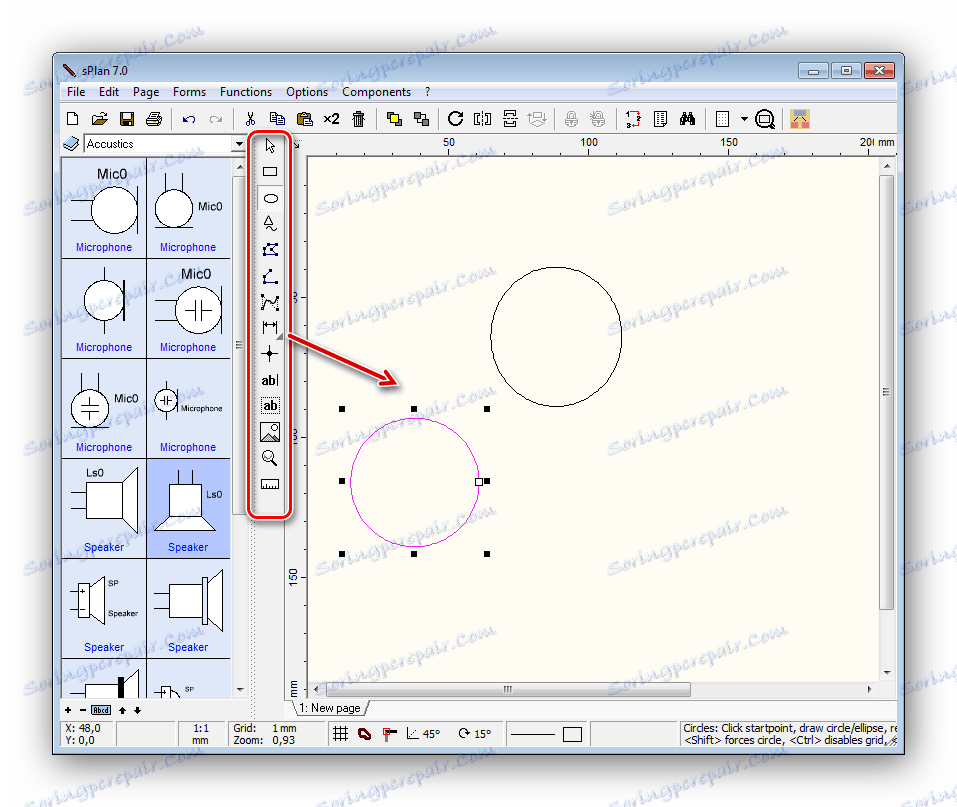This screenshot has height=807, width=957.
Task: Open the Edit menu
Action: pos(109,92)
